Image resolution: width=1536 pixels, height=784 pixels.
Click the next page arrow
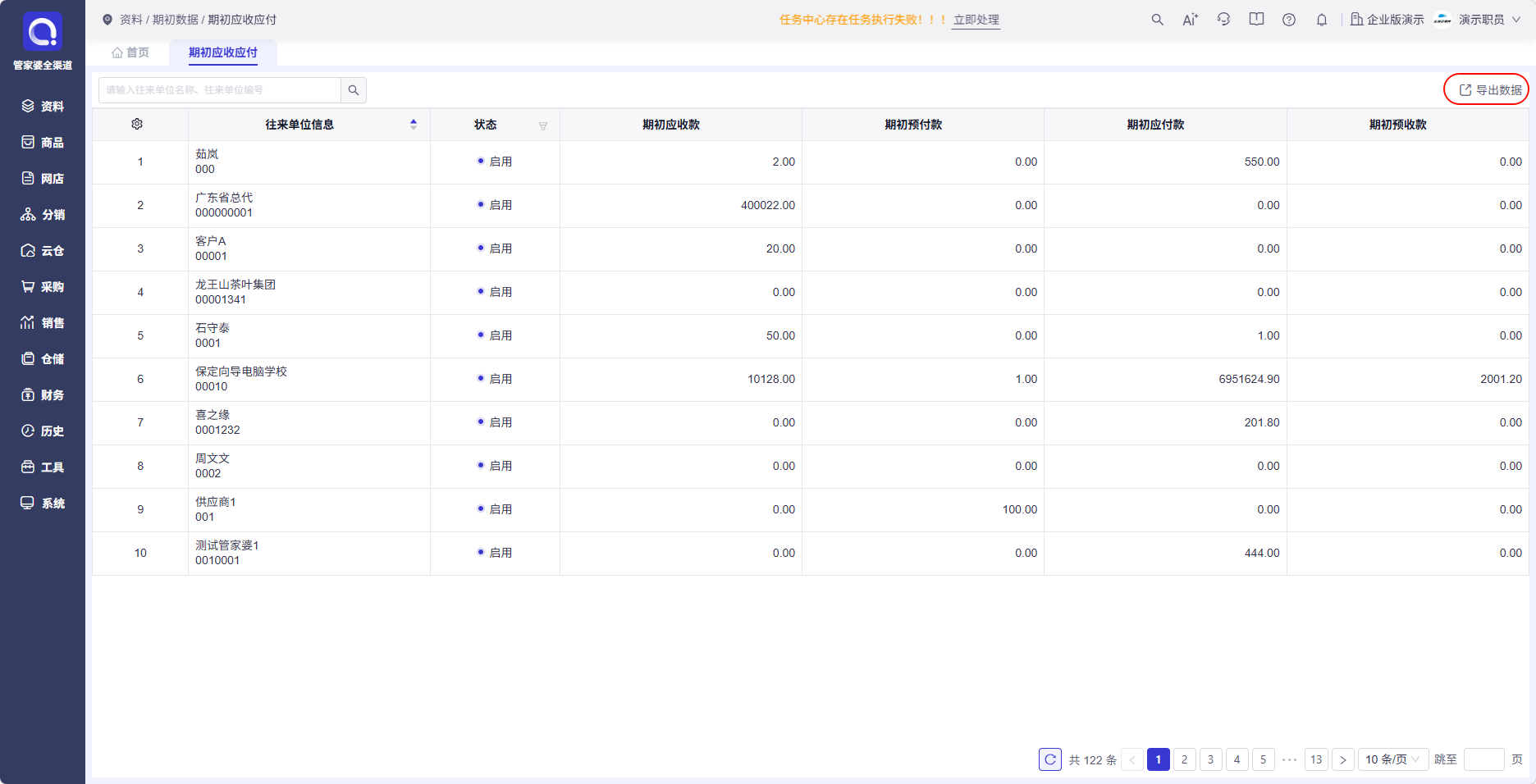point(1343,759)
